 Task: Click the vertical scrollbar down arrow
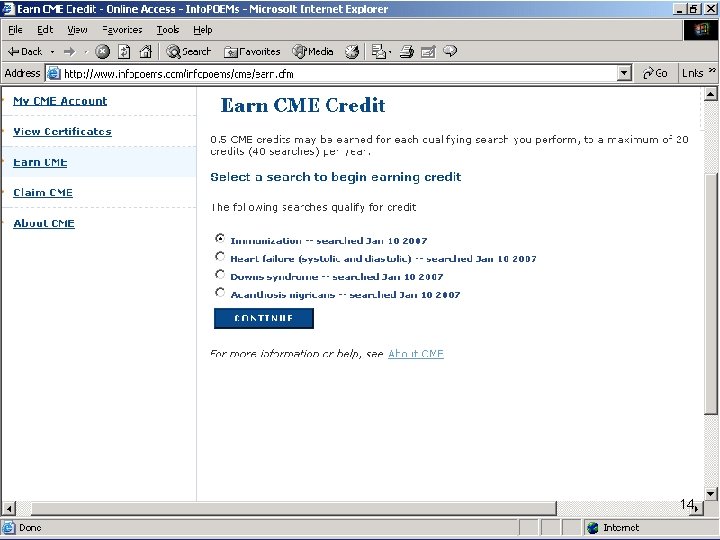click(711, 494)
